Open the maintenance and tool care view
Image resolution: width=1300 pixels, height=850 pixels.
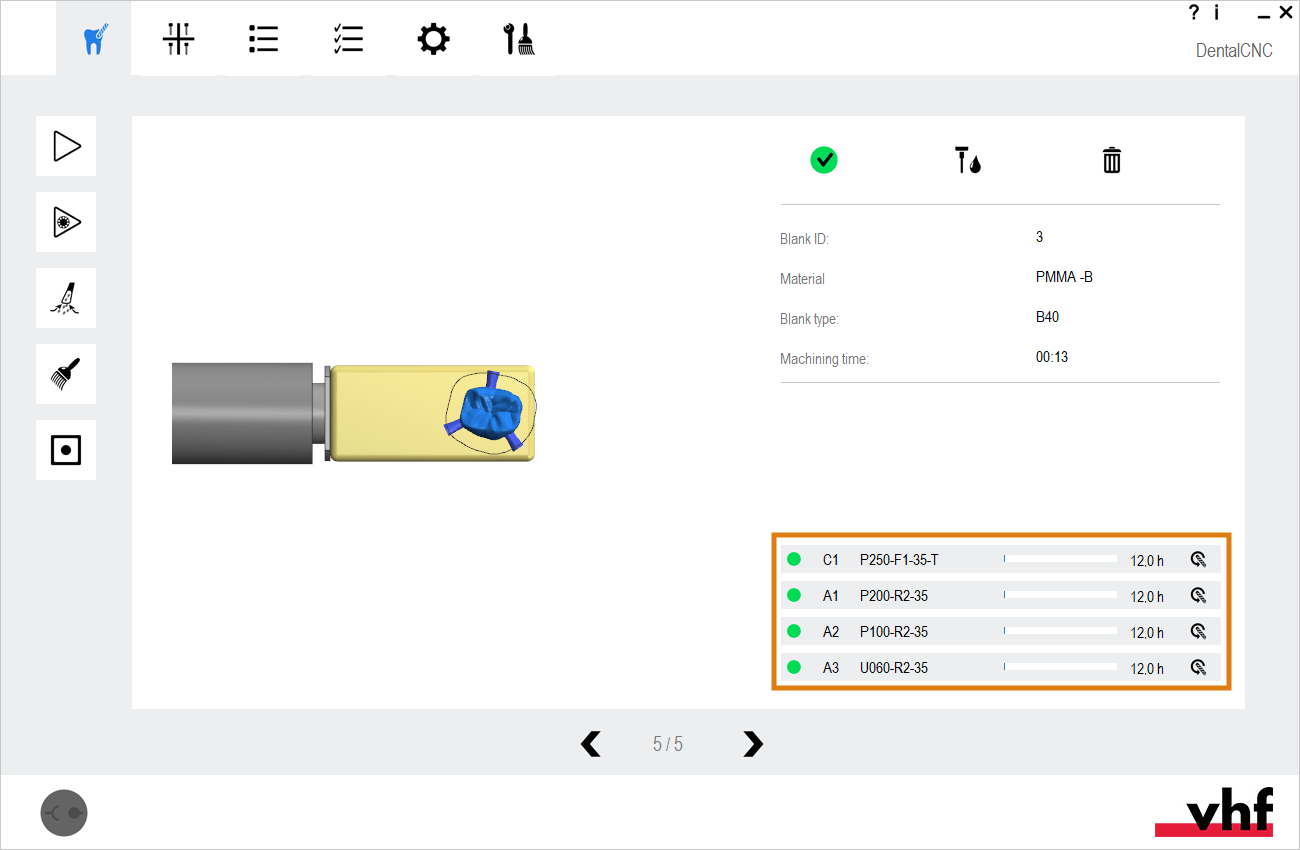pos(516,38)
